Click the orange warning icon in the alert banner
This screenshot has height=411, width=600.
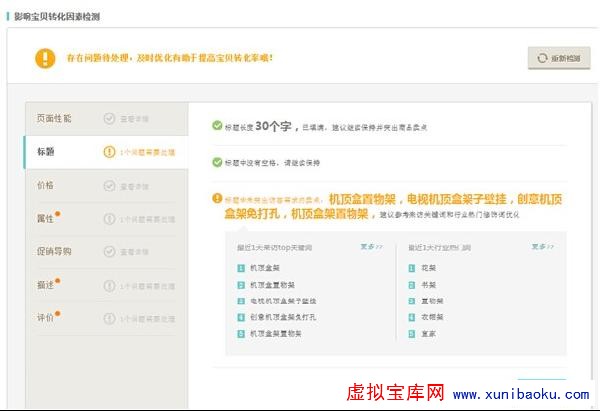tap(45, 58)
